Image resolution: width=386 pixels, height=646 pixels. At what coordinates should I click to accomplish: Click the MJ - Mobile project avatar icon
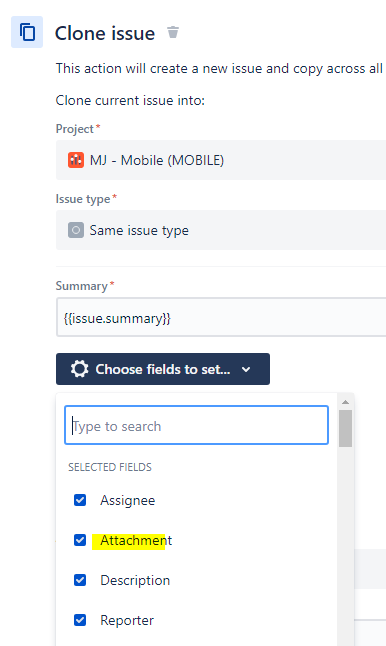coord(76,160)
